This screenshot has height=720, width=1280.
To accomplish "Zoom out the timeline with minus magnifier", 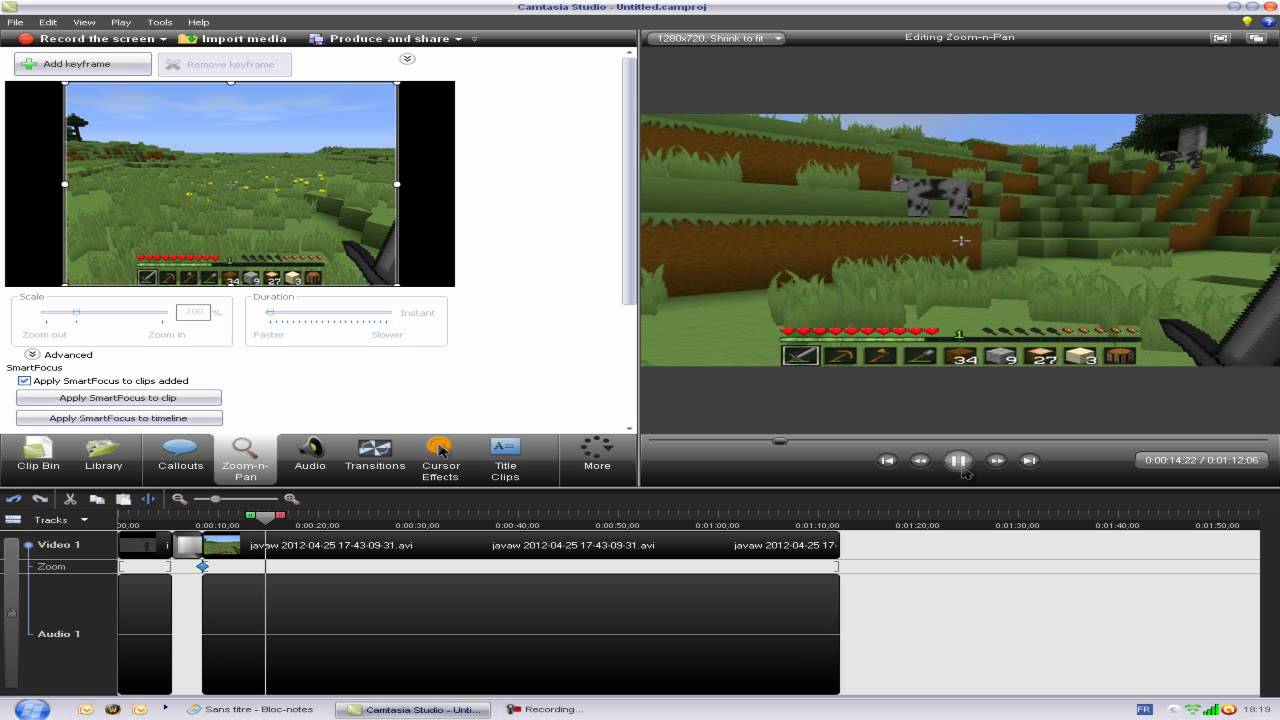I will 179,498.
